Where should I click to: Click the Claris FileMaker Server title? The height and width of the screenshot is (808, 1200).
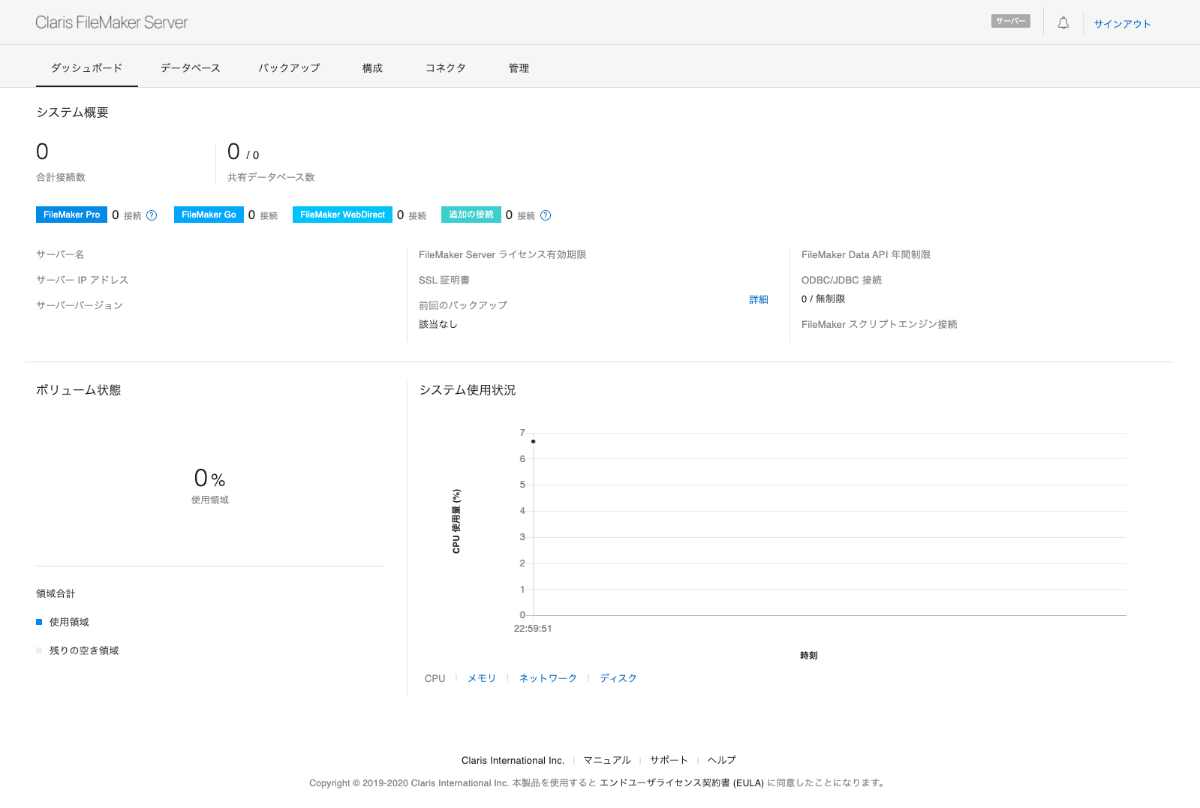(x=111, y=22)
